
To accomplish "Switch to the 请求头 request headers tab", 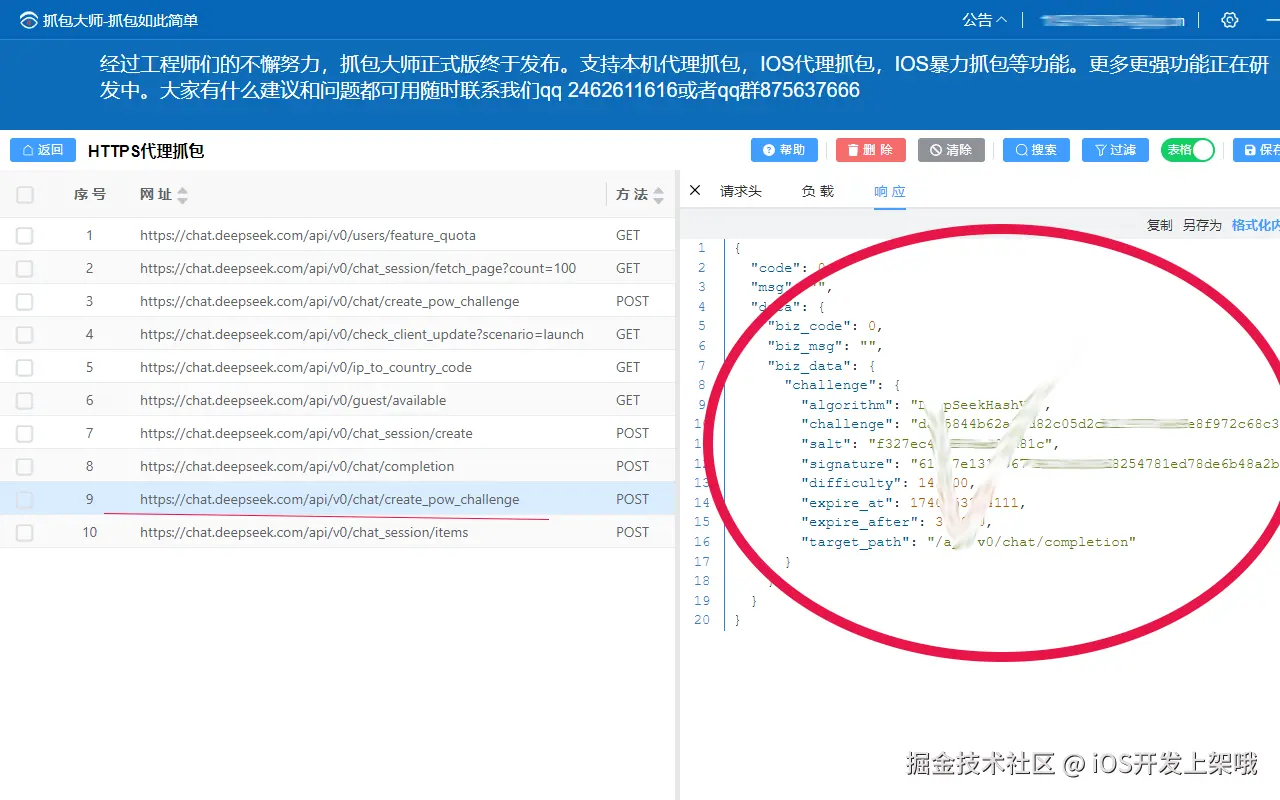I will coord(741,191).
